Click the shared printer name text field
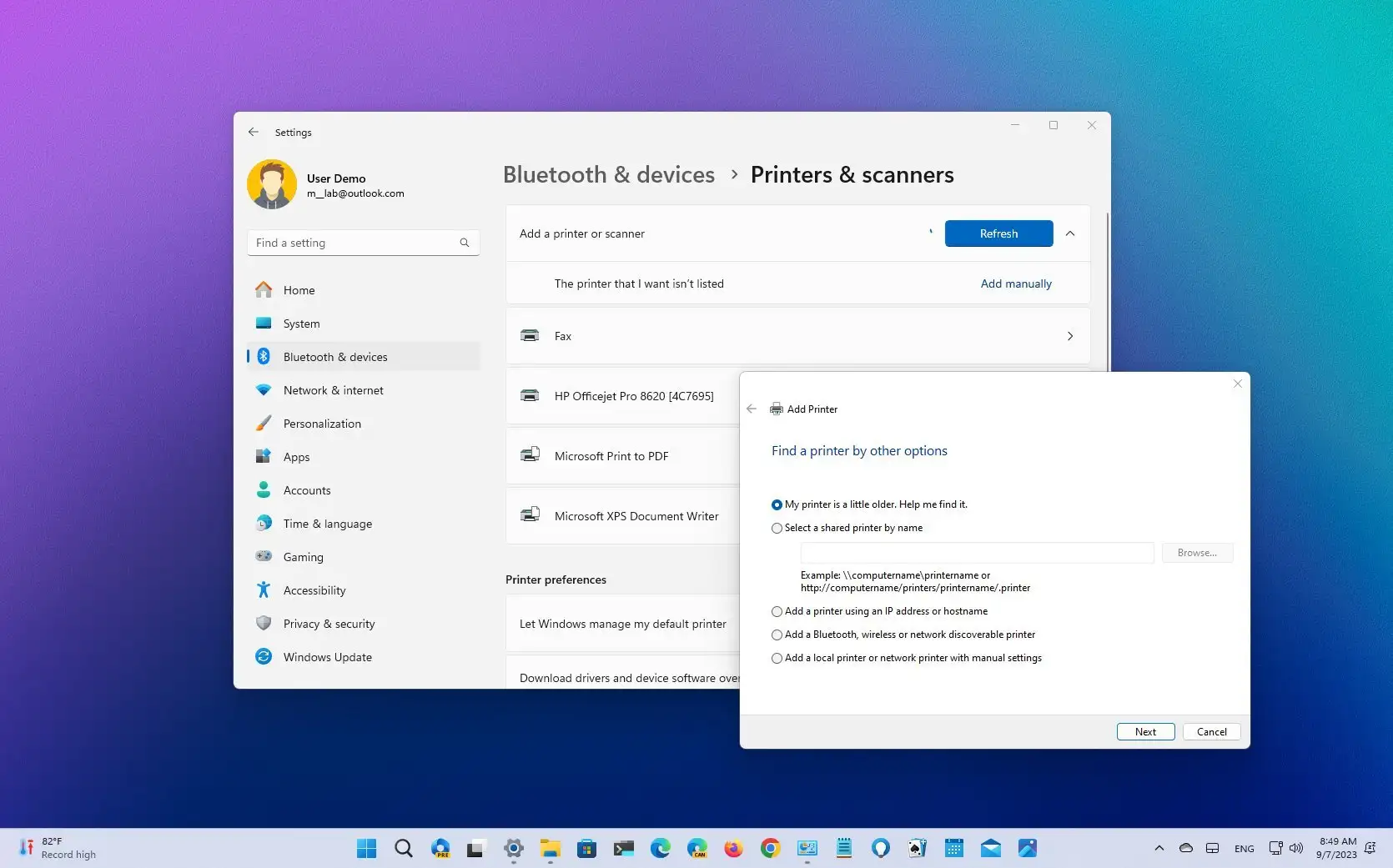1393x868 pixels. [977, 553]
